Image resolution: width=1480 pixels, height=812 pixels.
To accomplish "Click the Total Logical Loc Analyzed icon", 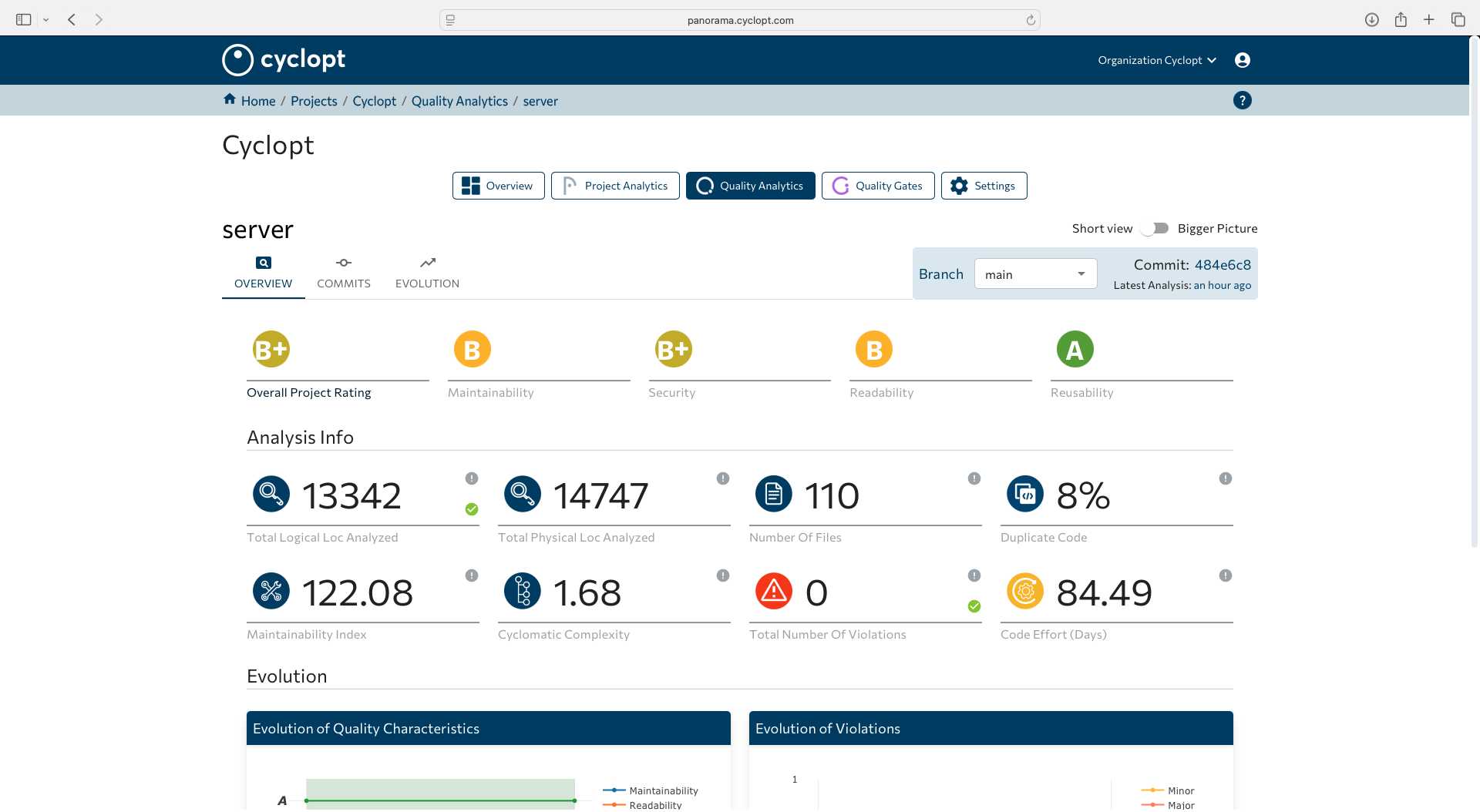I will point(271,494).
